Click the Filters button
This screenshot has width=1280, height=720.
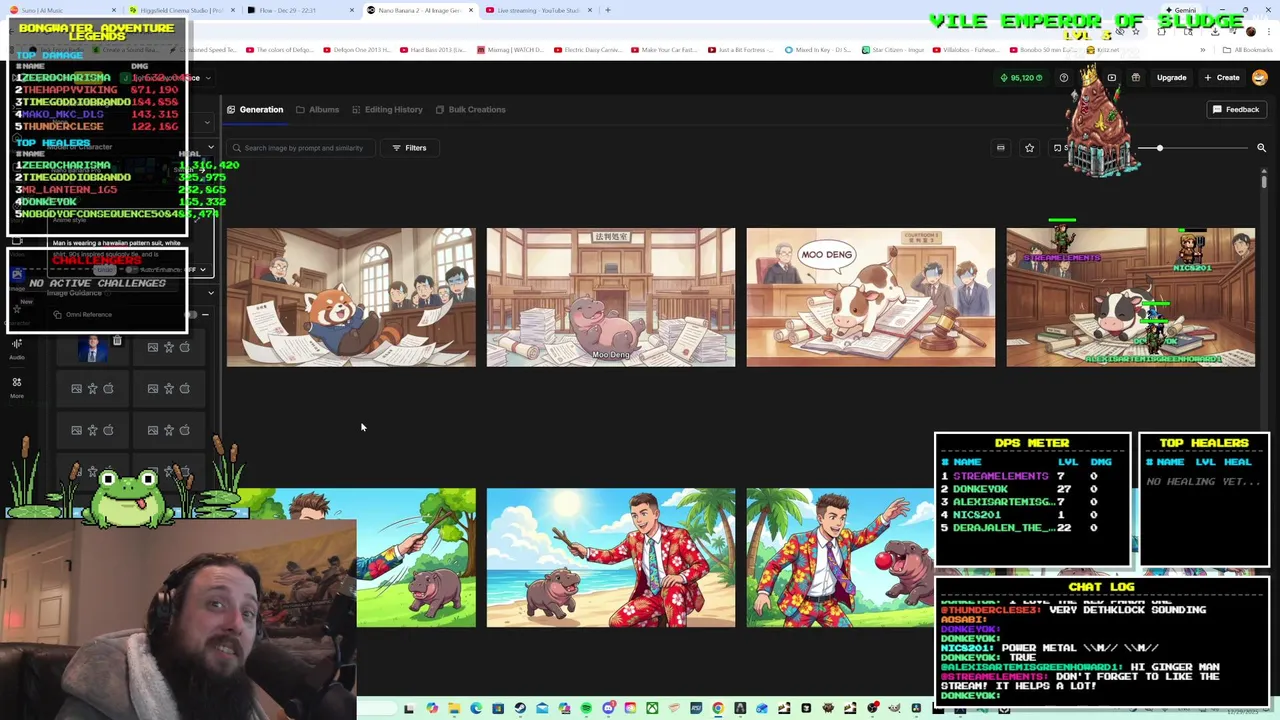[x=409, y=148]
